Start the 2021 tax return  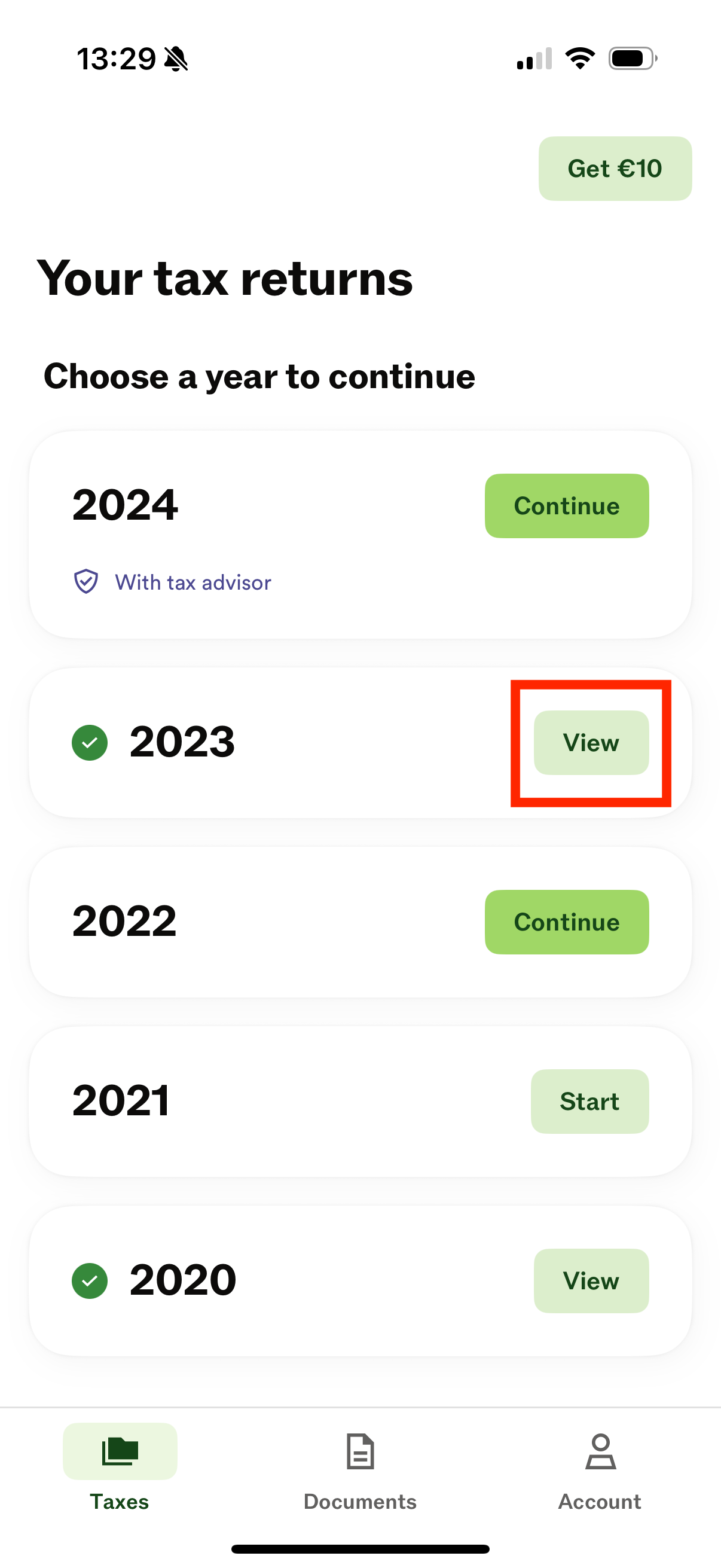[589, 1102]
